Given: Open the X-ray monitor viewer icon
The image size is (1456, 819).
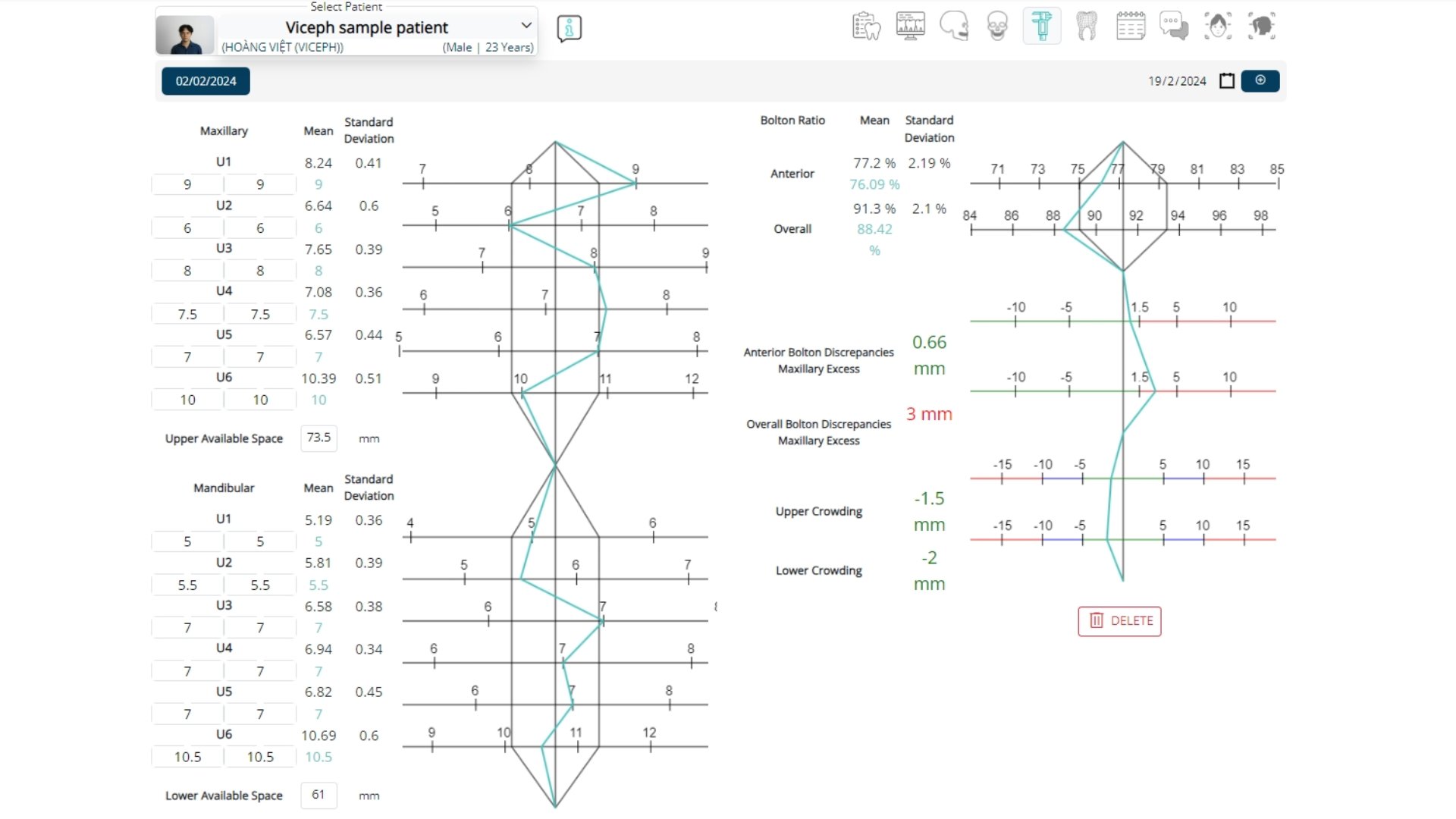Looking at the screenshot, I should pyautogui.click(x=910, y=26).
